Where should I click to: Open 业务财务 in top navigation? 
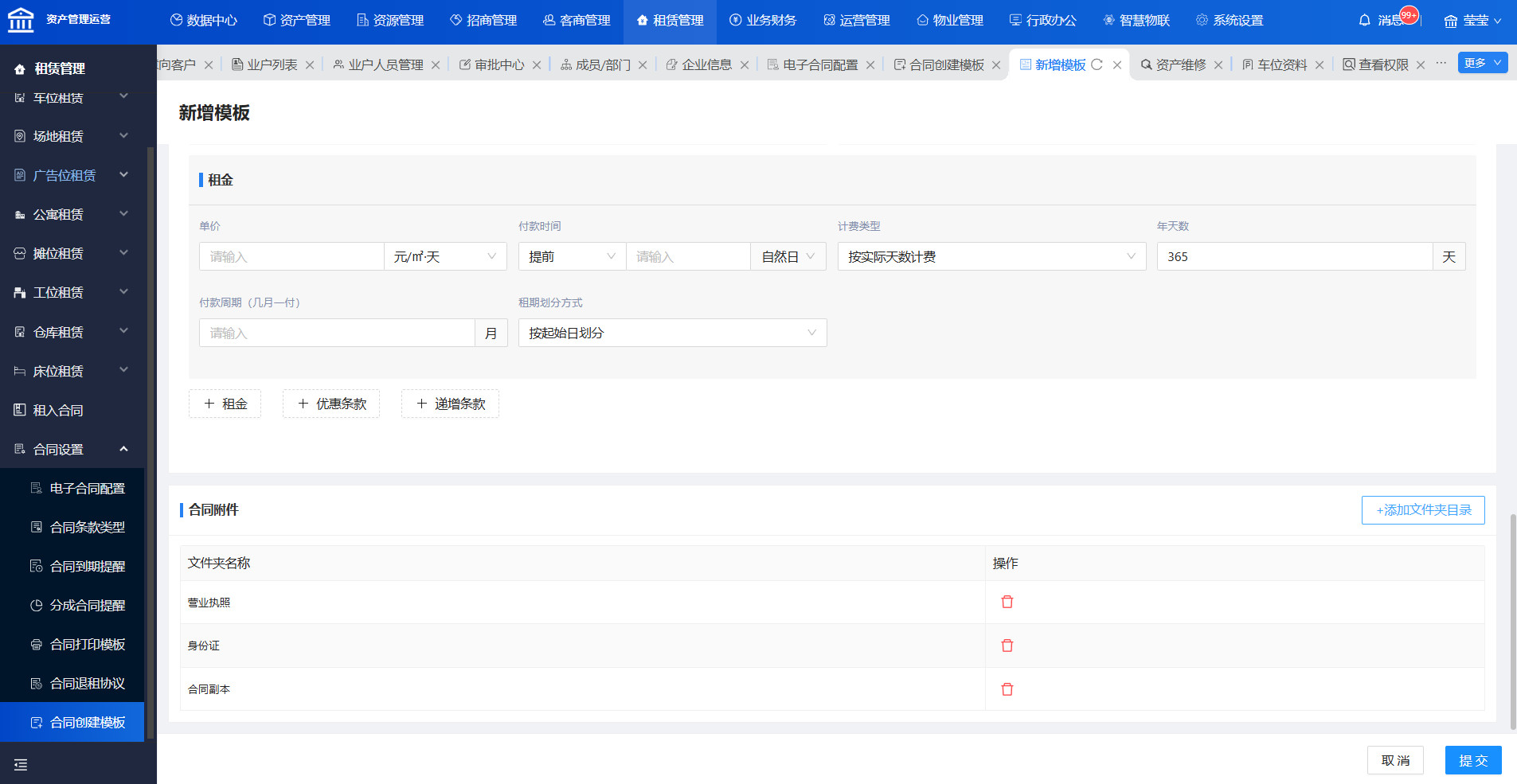[762, 20]
